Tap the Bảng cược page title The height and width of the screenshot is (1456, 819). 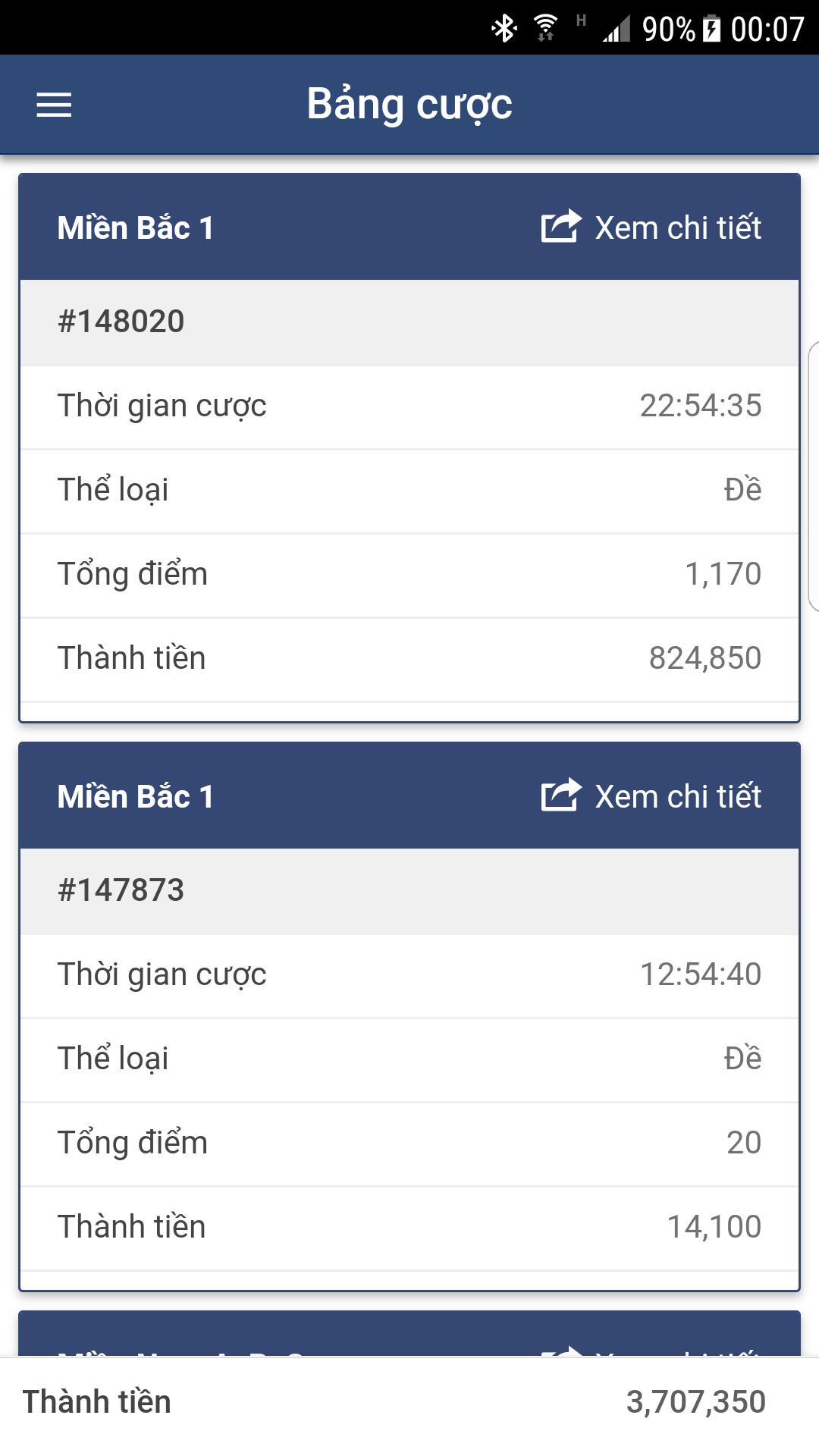click(x=409, y=105)
